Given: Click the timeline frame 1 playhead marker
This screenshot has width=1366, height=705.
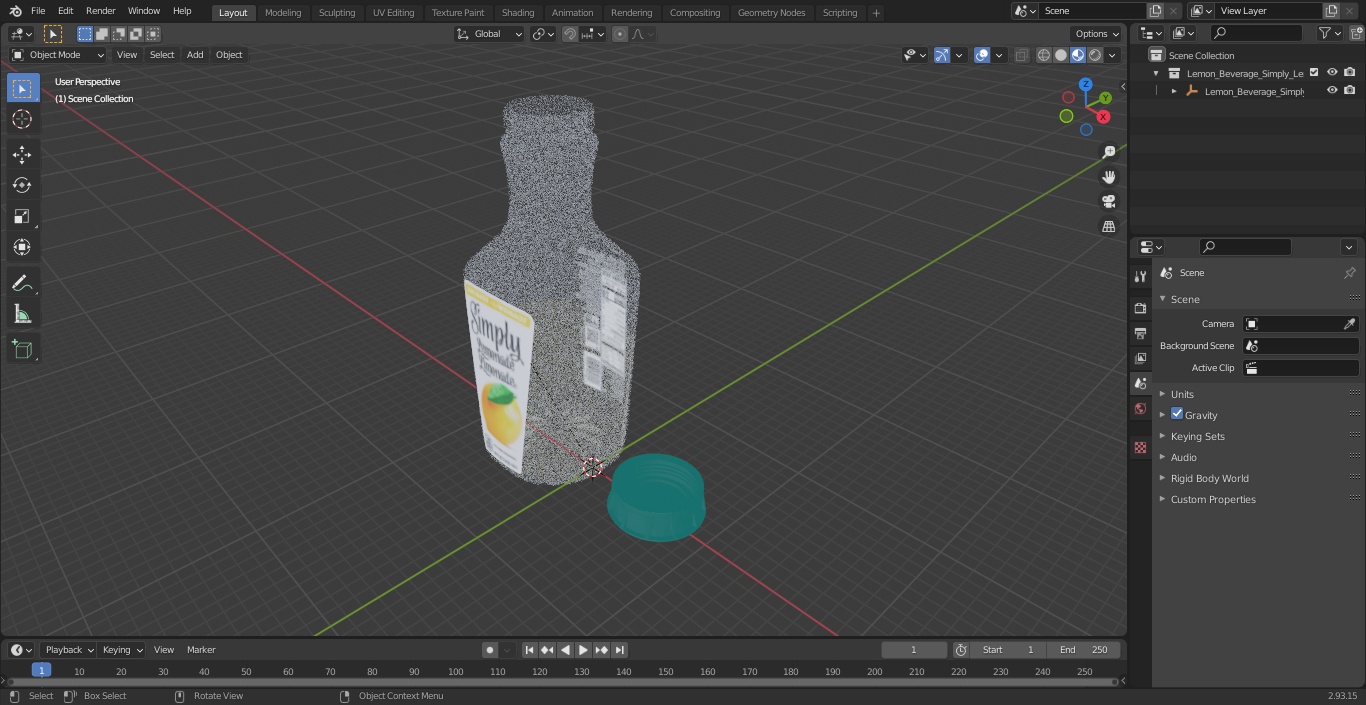Looking at the screenshot, I should click(x=41, y=671).
